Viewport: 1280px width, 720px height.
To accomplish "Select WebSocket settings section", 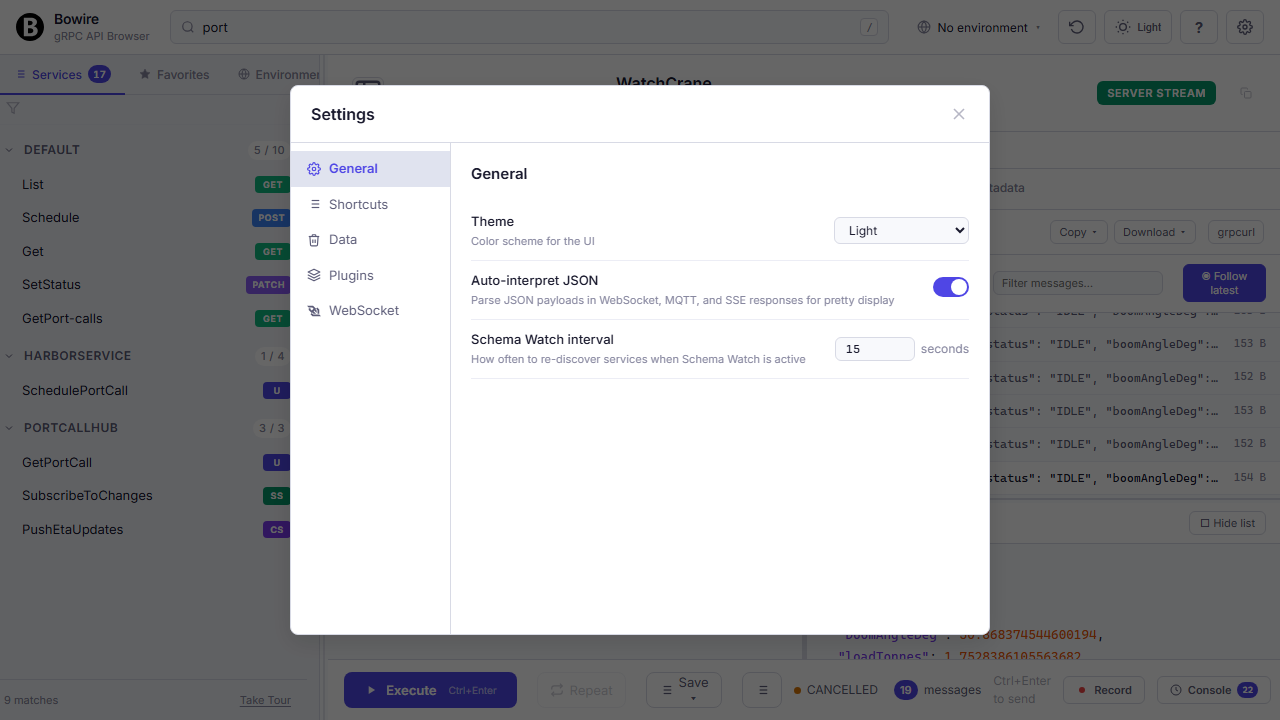I will pos(370,311).
